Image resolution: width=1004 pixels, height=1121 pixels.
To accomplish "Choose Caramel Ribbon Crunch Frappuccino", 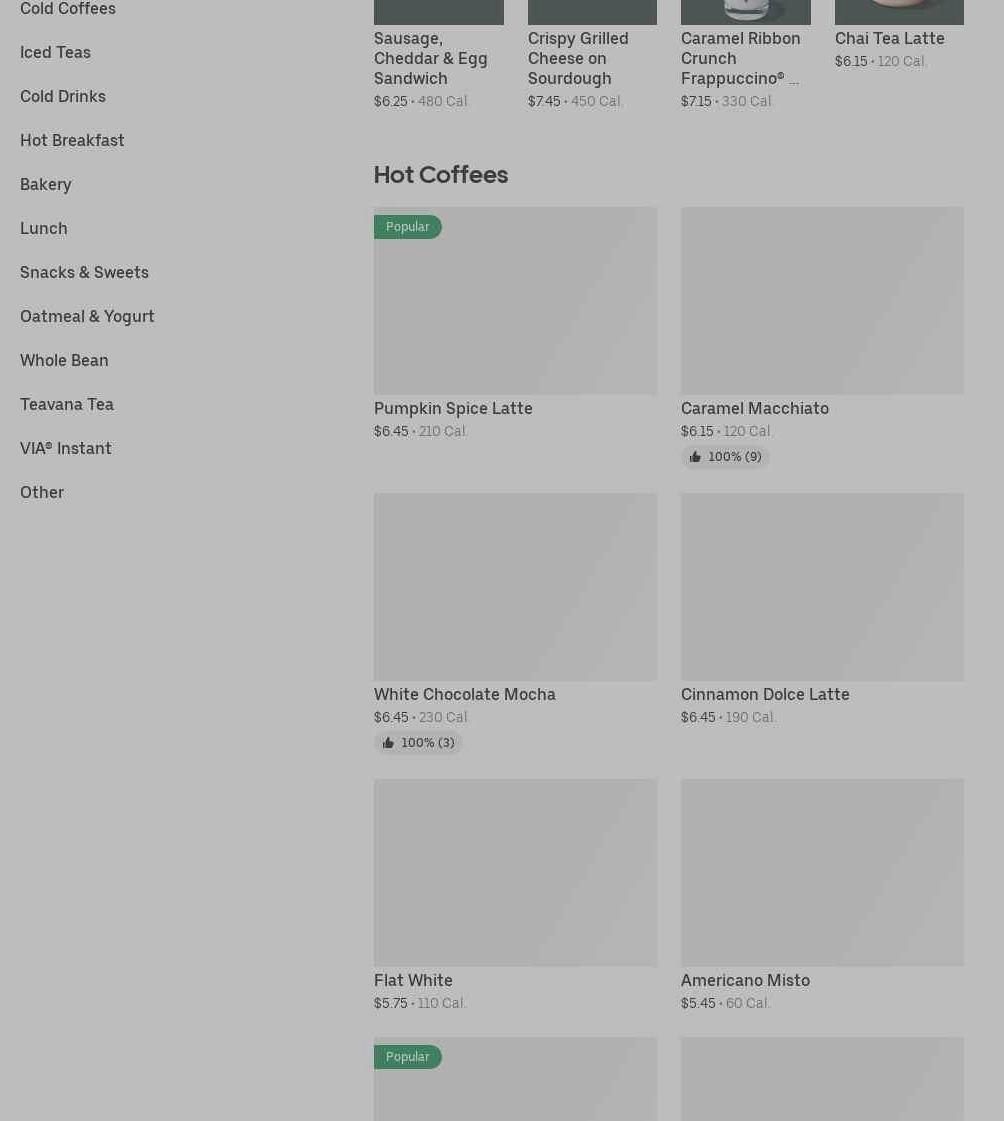I will 740,58.
